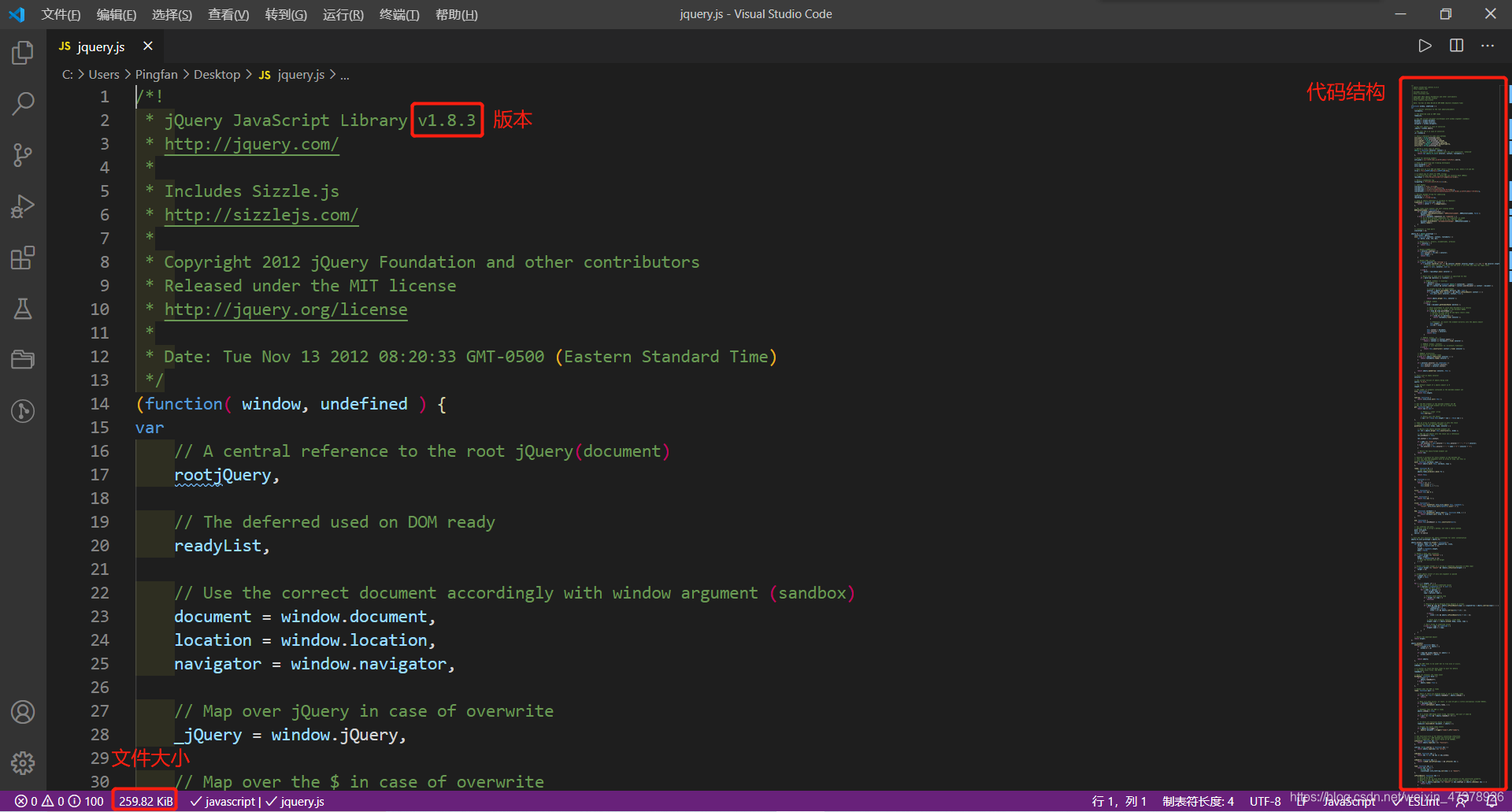The width and height of the screenshot is (1512, 812).
Task: Click the Copyright 2012 comment line
Action: [x=432, y=262]
